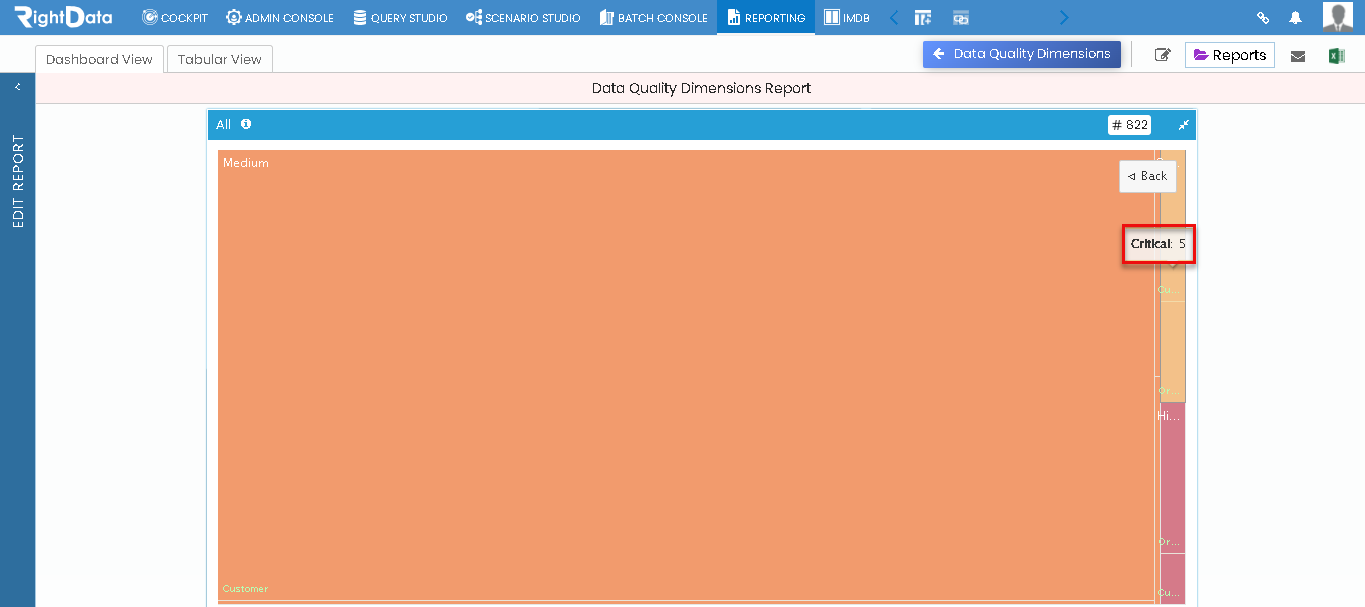This screenshot has height=607, width=1365.
Task: Open the linked-data module icon
Action: [961, 18]
